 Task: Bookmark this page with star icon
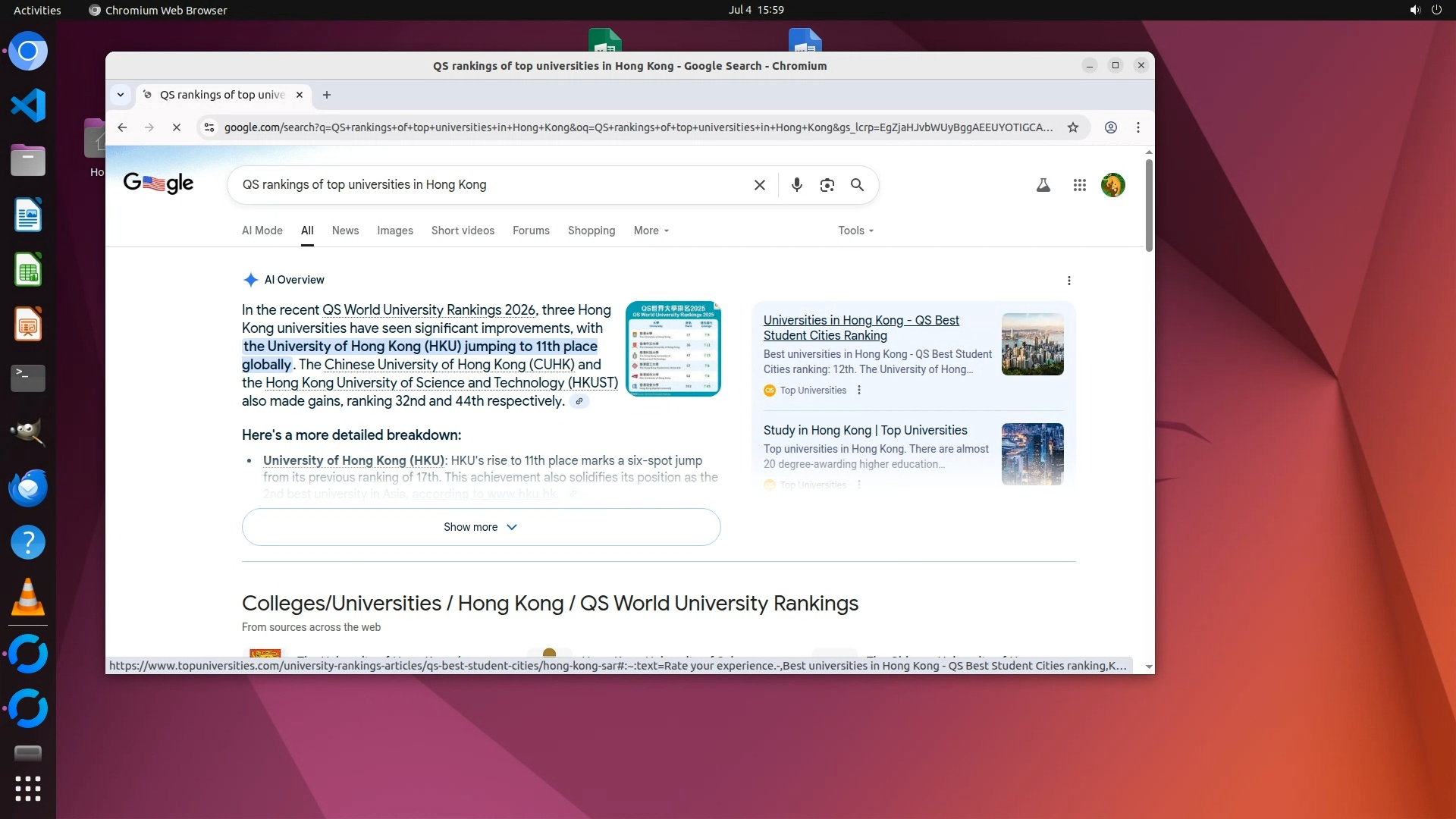[x=1072, y=127]
